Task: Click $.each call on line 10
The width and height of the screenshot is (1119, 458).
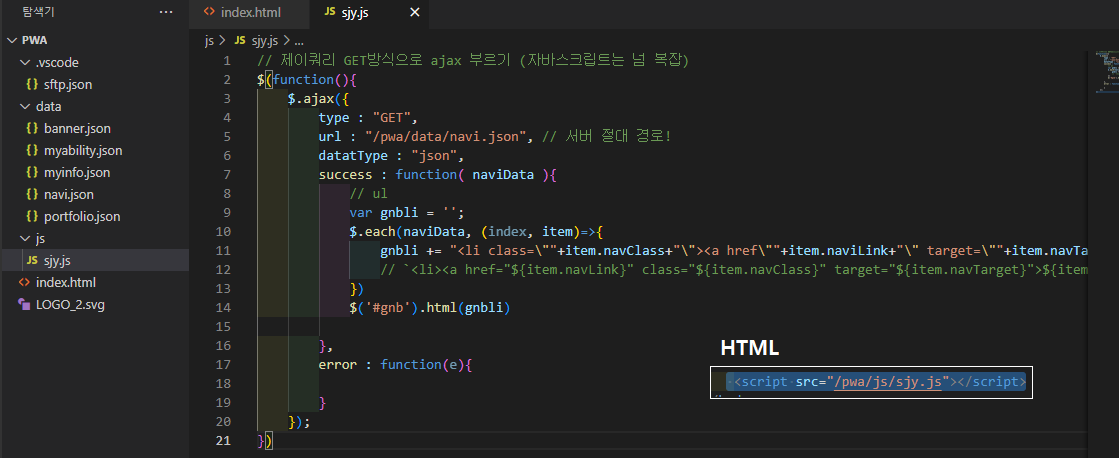Action: pos(373,232)
